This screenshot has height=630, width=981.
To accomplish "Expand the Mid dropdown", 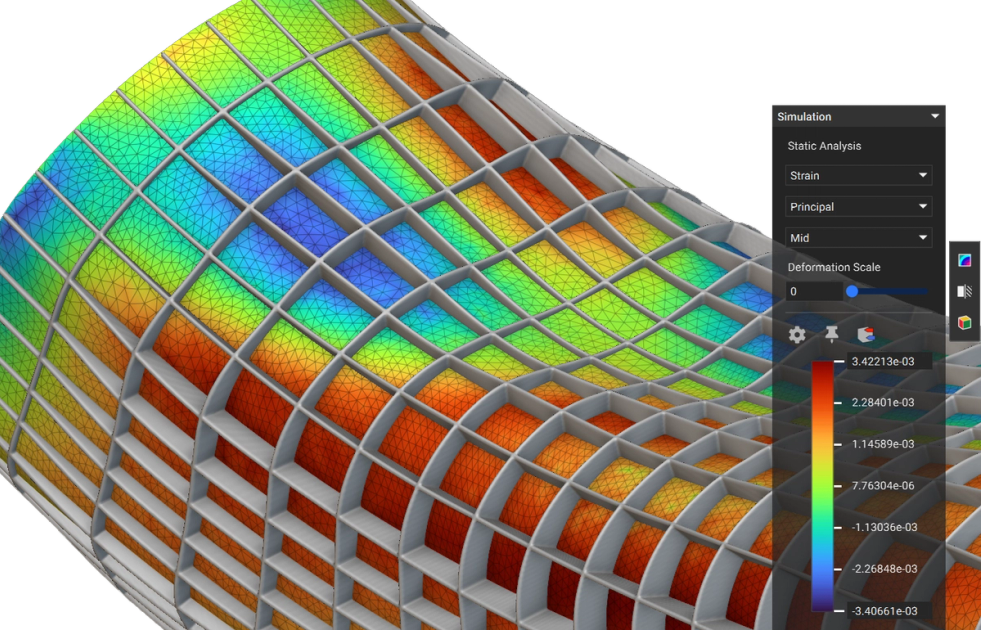I will (x=858, y=238).
